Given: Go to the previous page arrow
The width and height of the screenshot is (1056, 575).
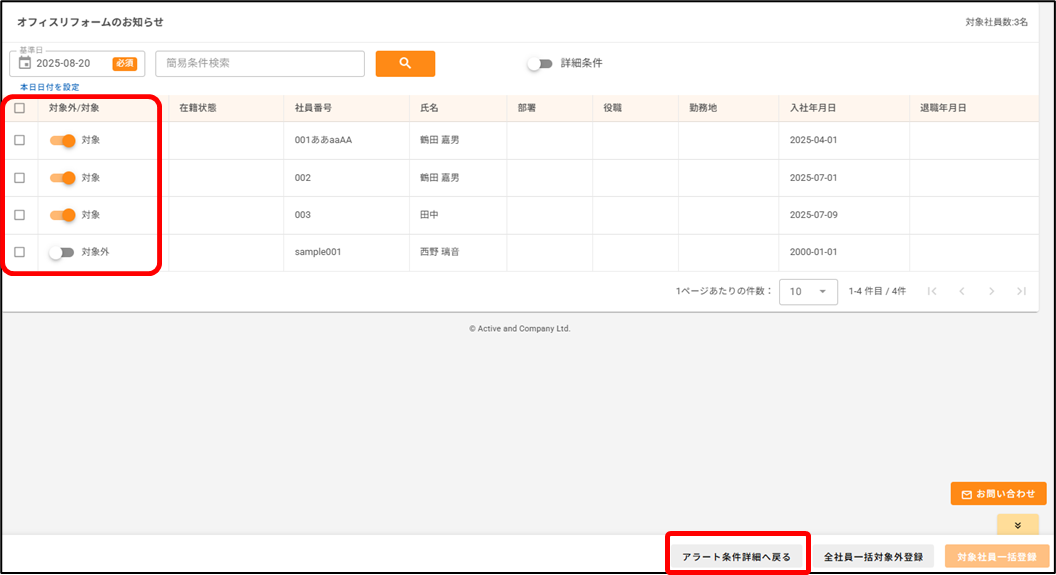Looking at the screenshot, I should pyautogui.click(x=962, y=291).
